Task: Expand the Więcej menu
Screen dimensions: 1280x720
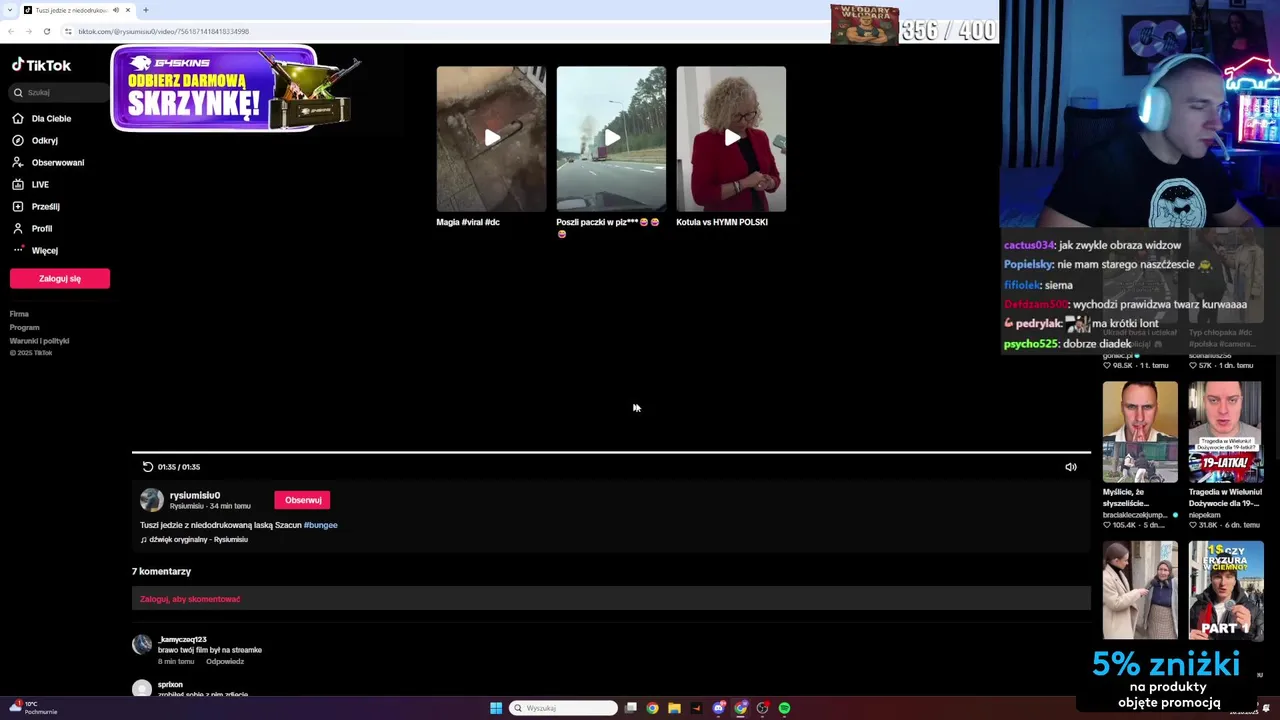Action: [x=35, y=250]
